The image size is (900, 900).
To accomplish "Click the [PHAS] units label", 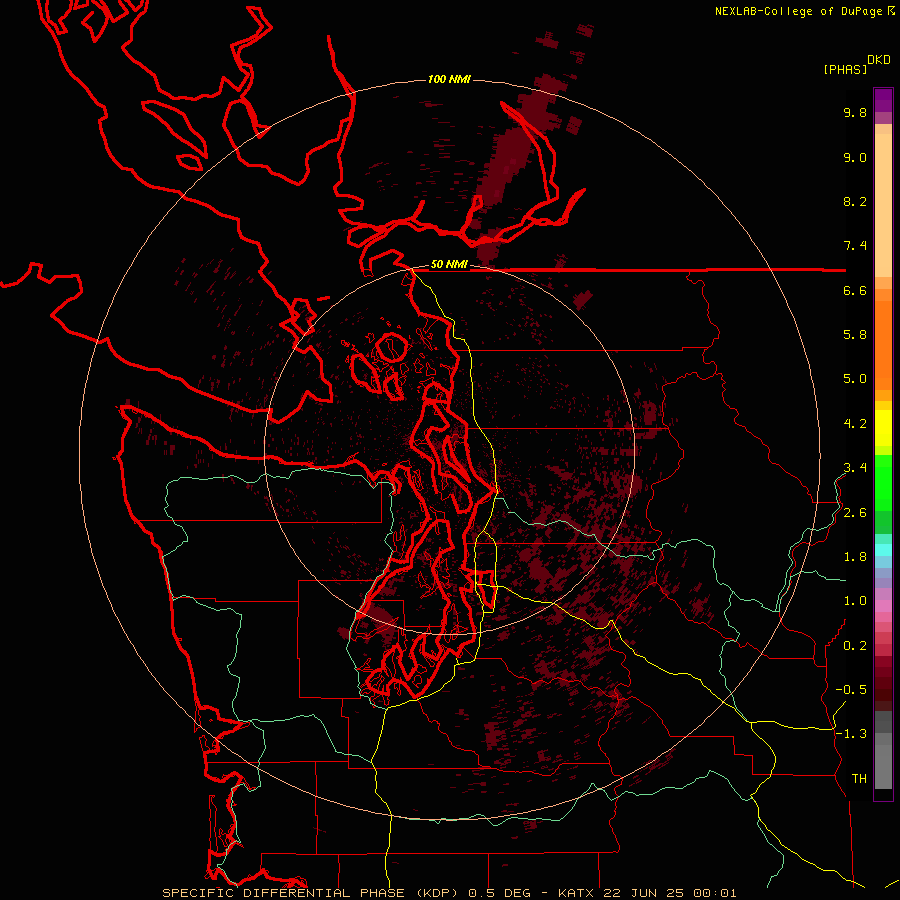I will [845, 70].
